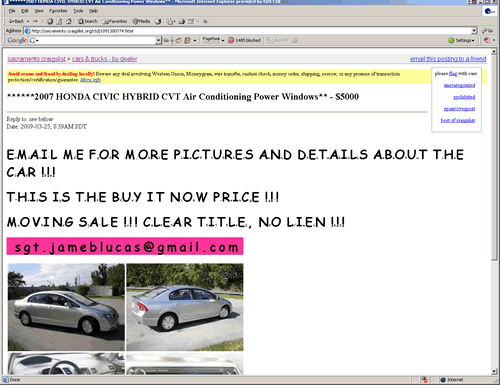Viewport: 500px width, 389px height.
Task: Open the Search pane from the toolbar
Action: point(87,21)
